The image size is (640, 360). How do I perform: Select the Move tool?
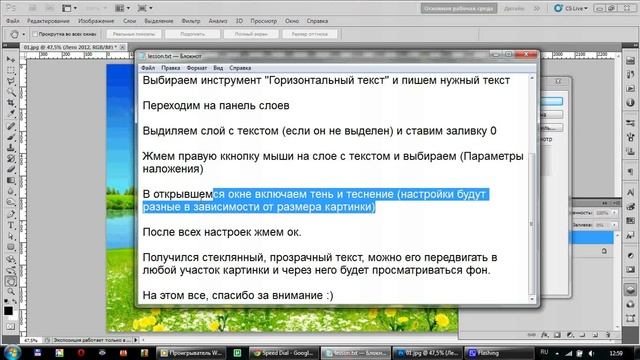pyautogui.click(x=11, y=60)
